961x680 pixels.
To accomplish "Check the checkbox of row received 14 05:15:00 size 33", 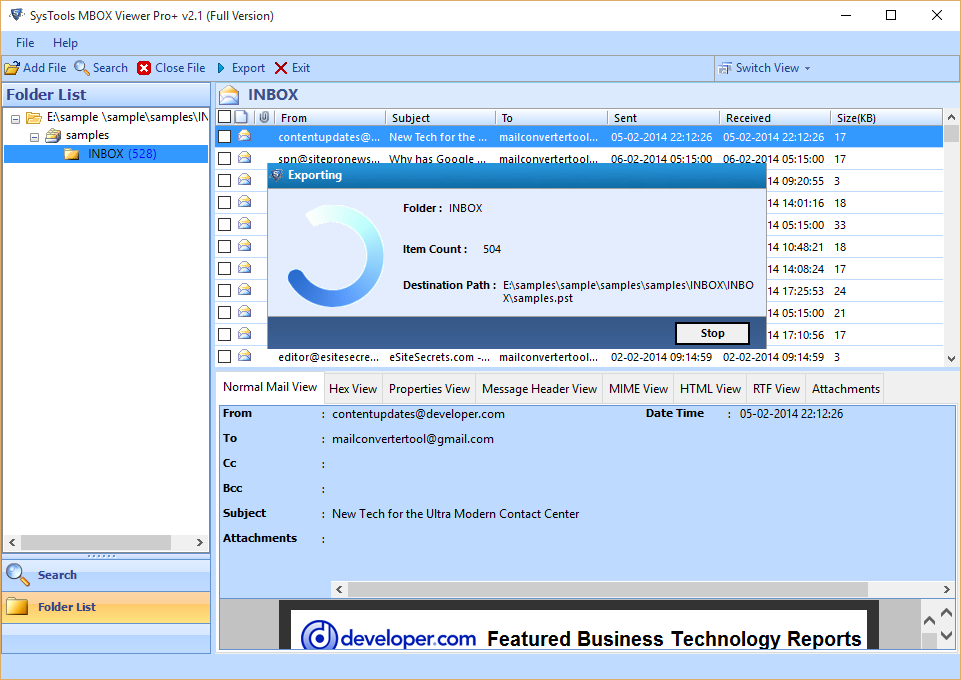I will pyautogui.click(x=225, y=225).
